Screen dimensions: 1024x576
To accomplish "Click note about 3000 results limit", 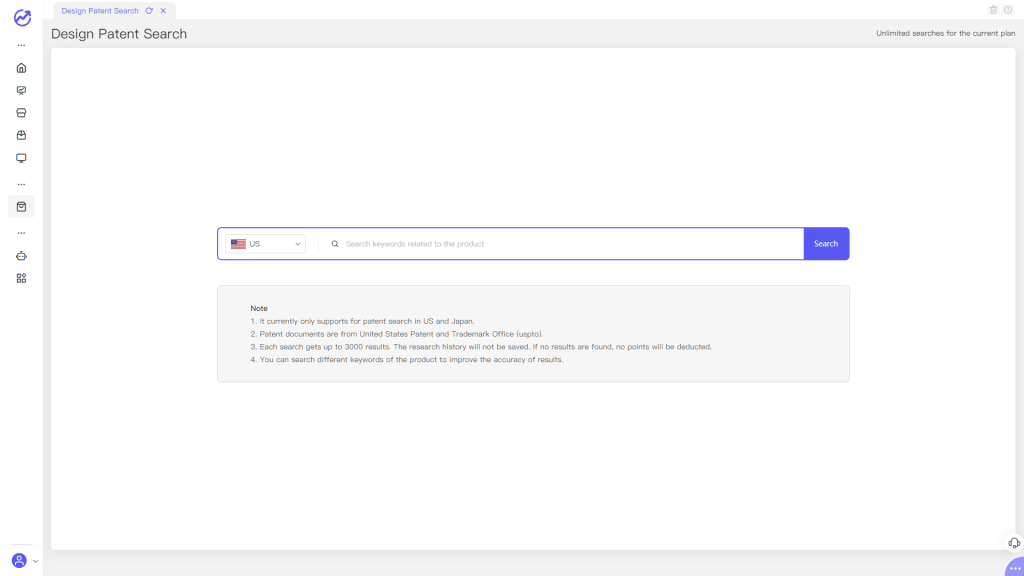I will [481, 347].
